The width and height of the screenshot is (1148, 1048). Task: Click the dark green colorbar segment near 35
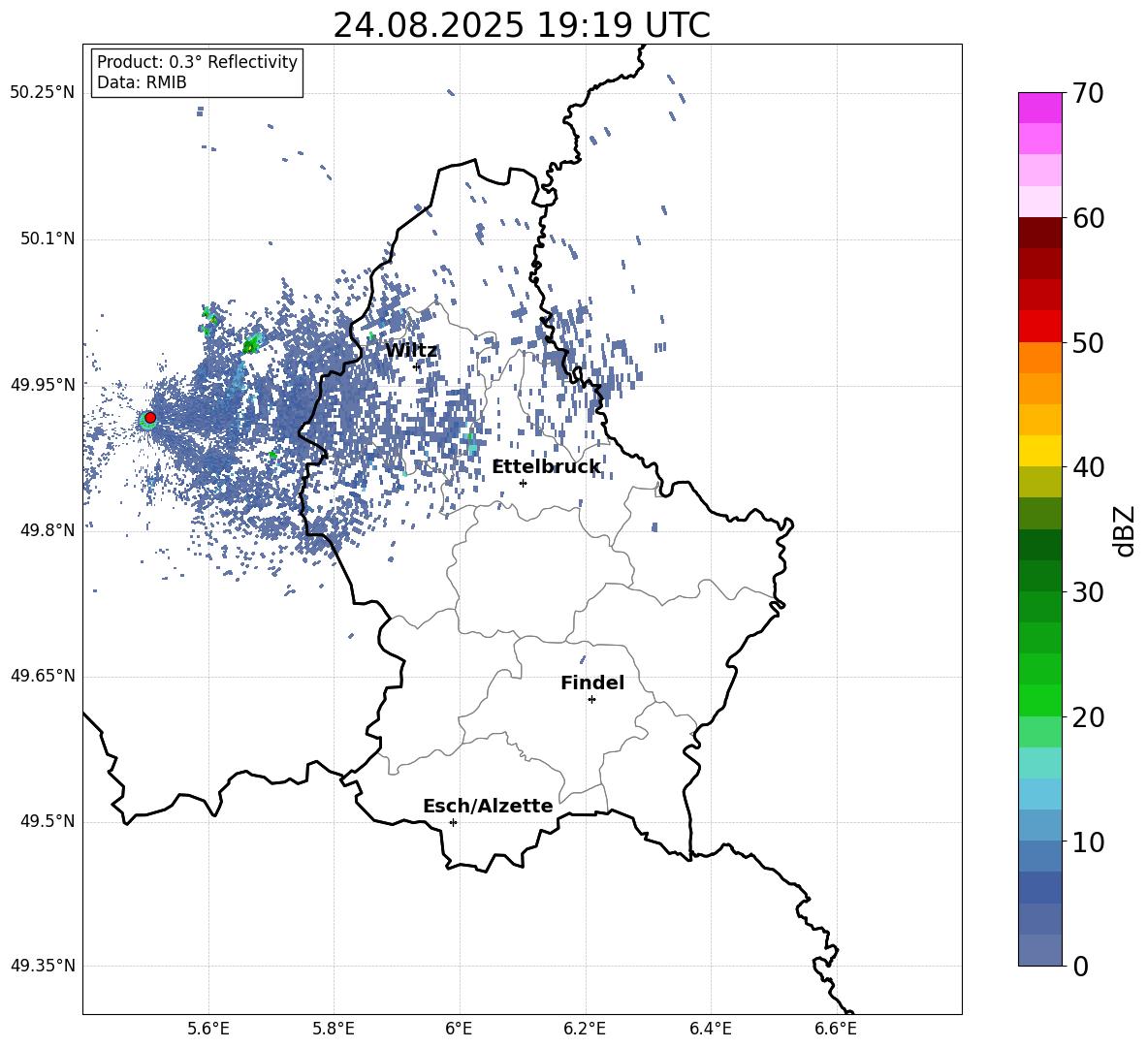click(1040, 545)
